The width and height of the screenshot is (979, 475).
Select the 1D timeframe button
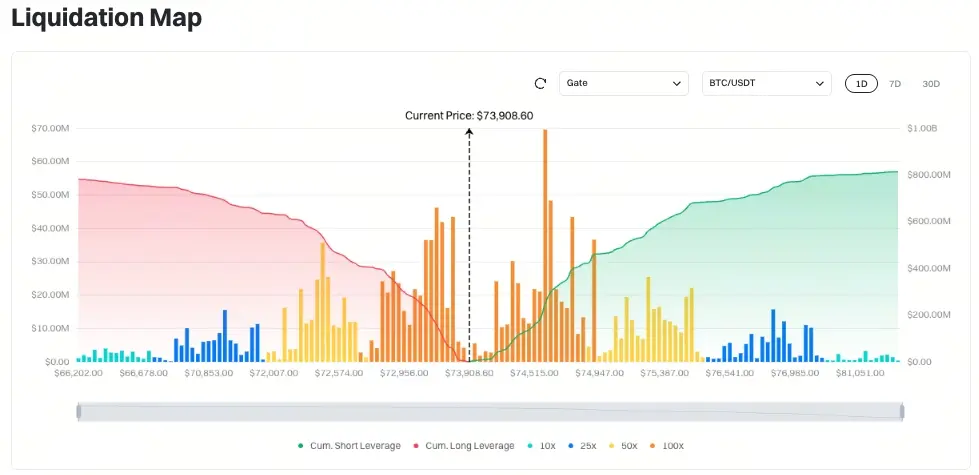pos(862,84)
